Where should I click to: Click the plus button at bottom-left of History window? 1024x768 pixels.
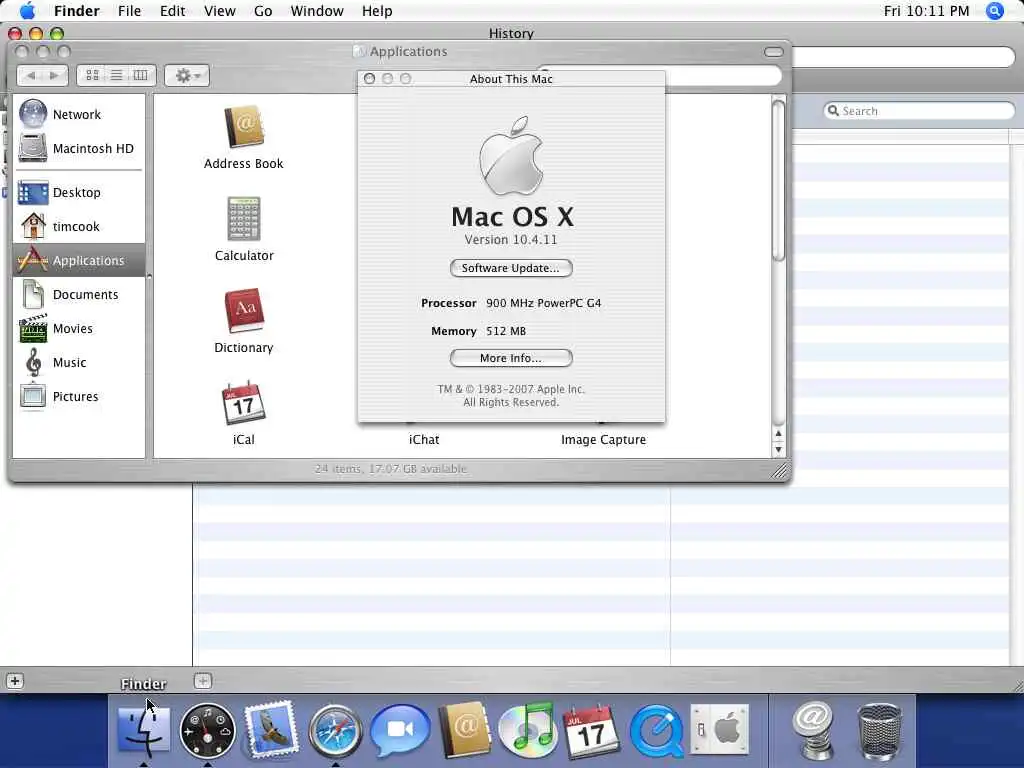pyautogui.click(x=14, y=682)
